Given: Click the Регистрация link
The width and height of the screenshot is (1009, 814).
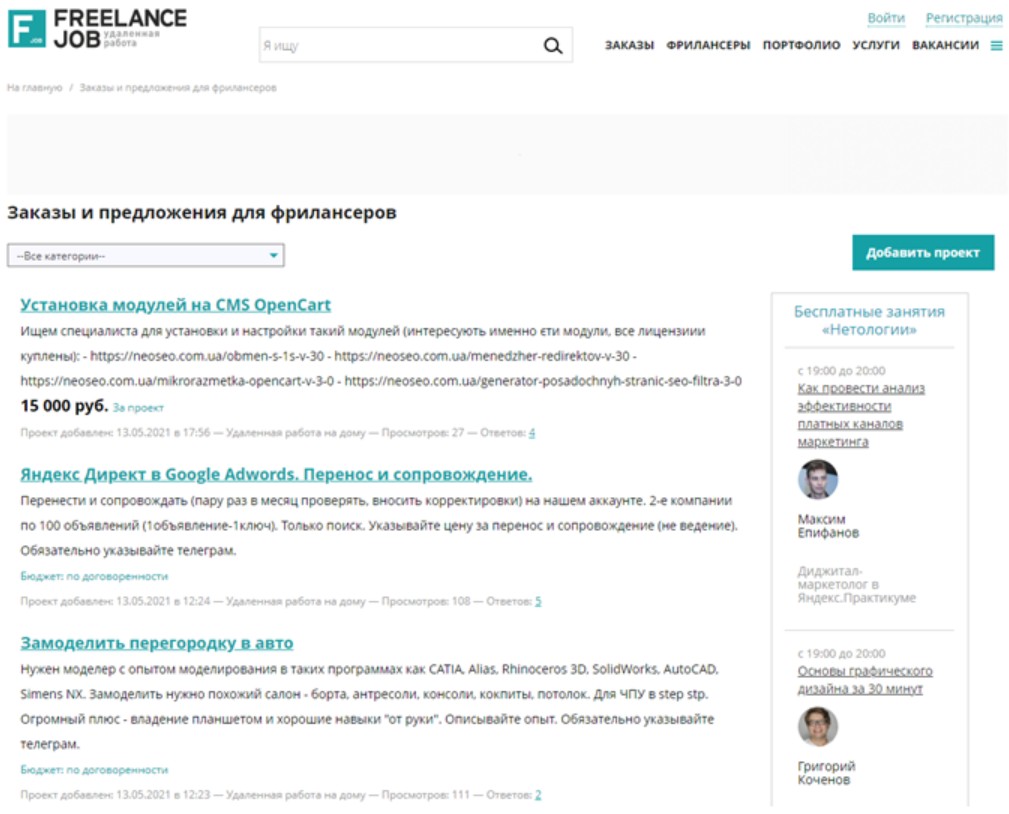Looking at the screenshot, I should [964, 18].
